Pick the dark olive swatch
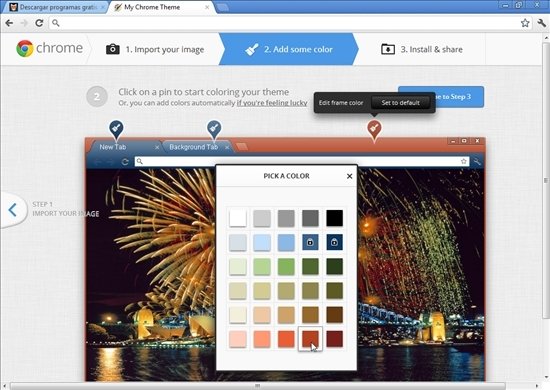Viewport: 550px width, 390px height. (334, 291)
